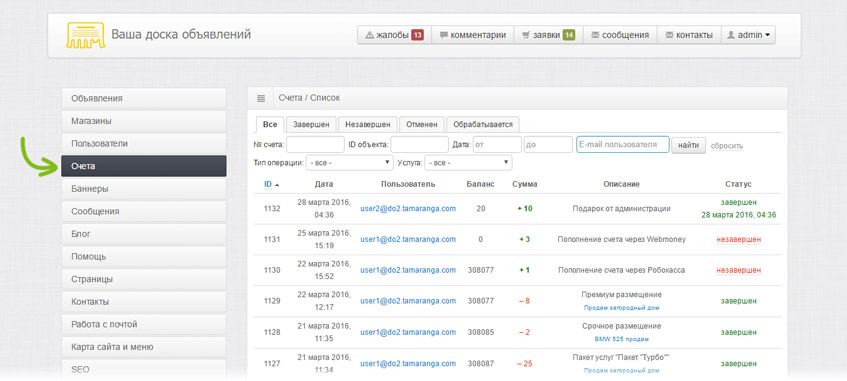This screenshot has height=381, width=847.
Task: Click the Счета / Список breadcrumb
Action: coord(309,98)
